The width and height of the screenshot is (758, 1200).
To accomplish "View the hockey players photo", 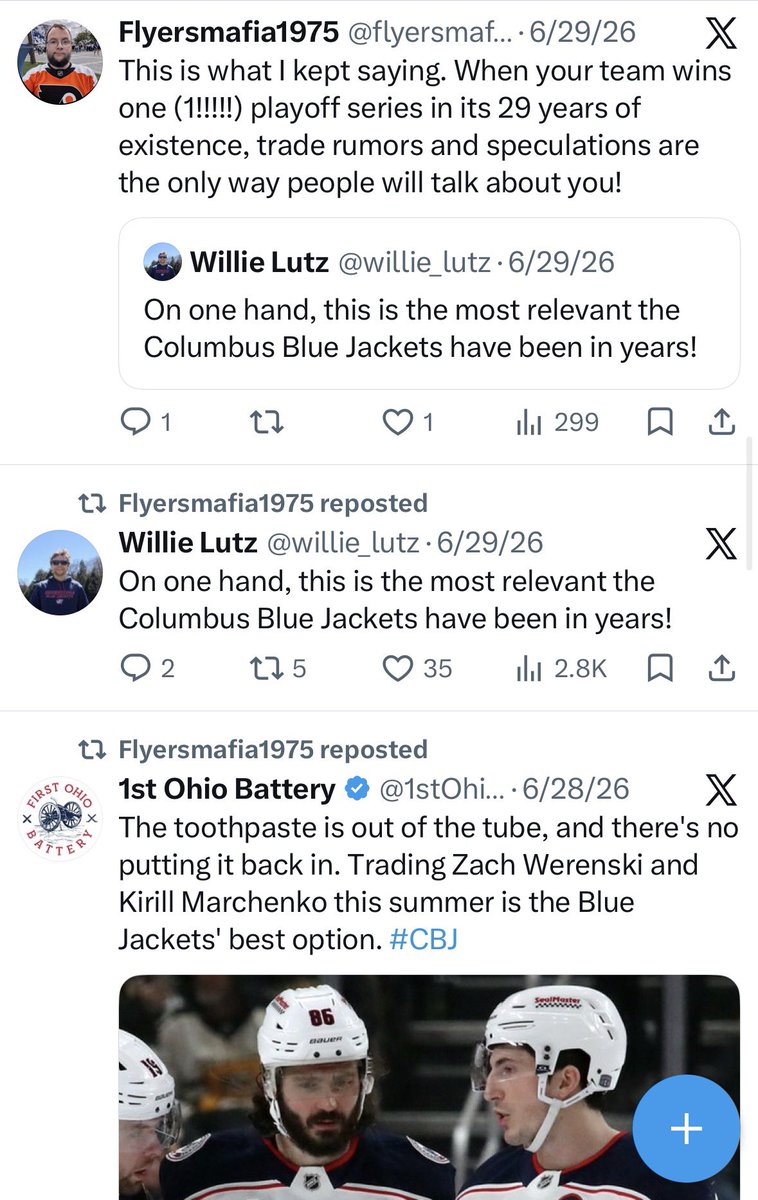I will point(429,1087).
